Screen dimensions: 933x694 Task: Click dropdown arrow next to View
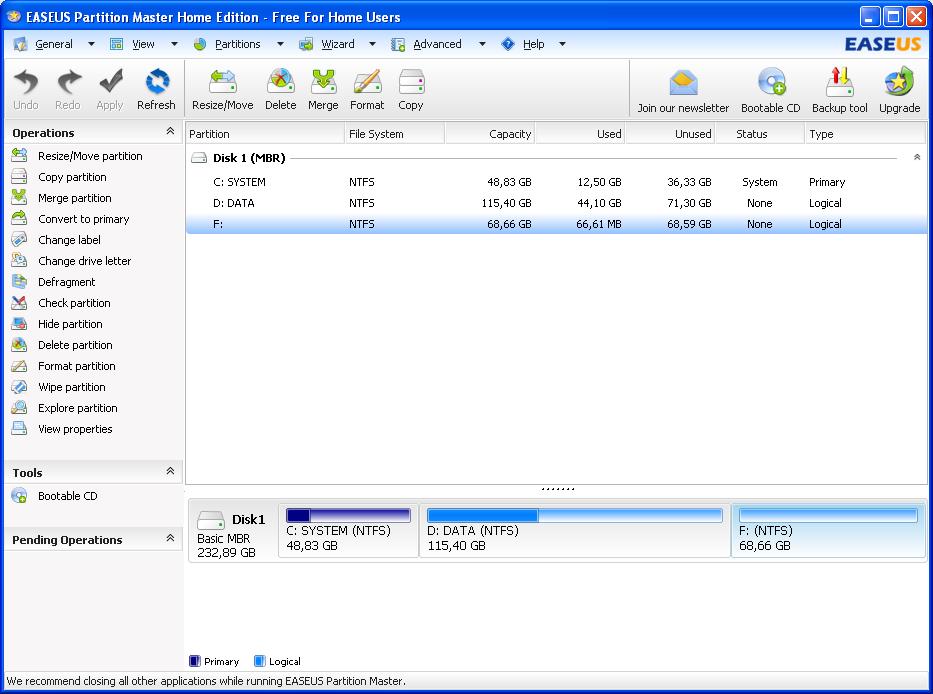pyautogui.click(x=174, y=44)
